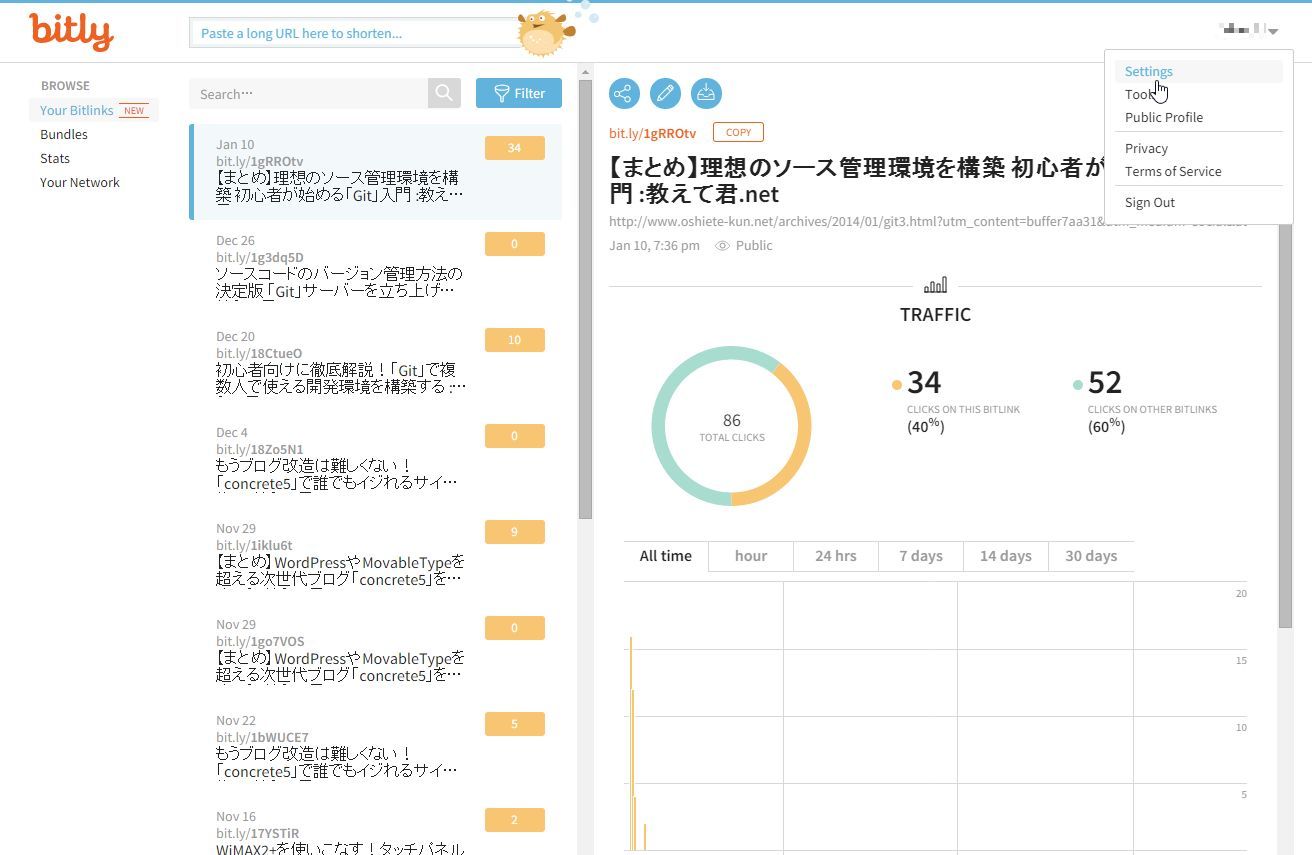The width and height of the screenshot is (1312, 855).
Task: Switch to 24 hrs tab
Action: [836, 556]
